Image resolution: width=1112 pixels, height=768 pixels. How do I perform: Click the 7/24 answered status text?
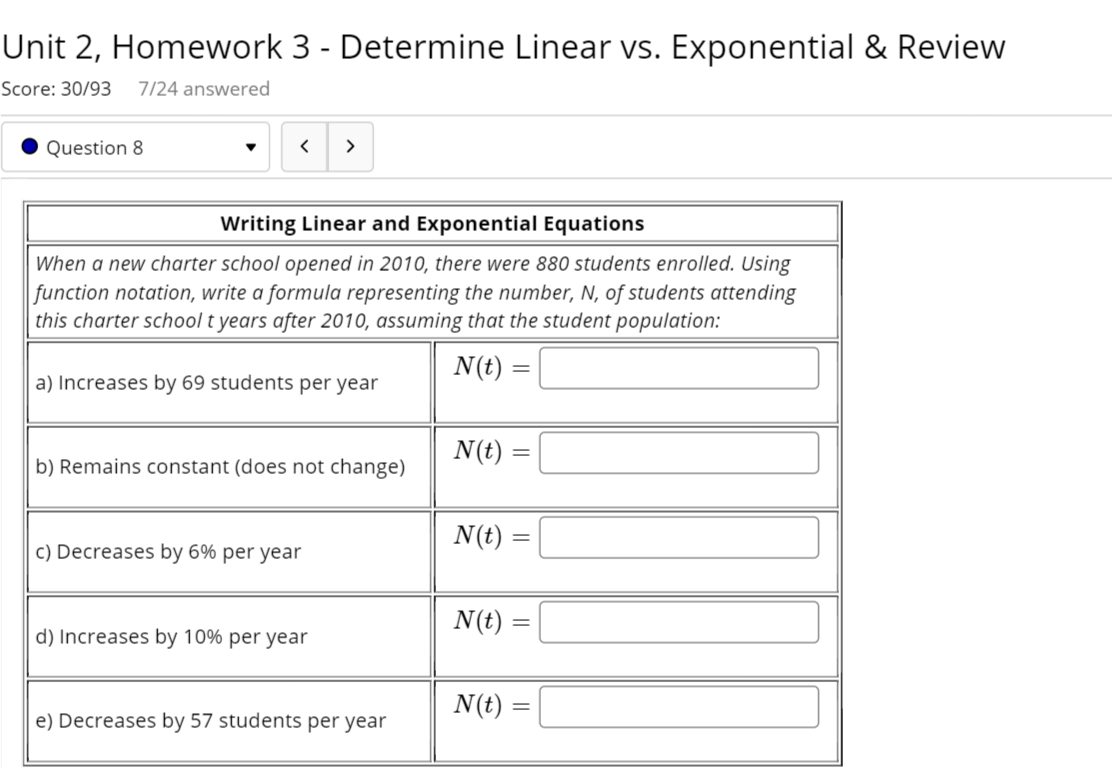[x=200, y=89]
